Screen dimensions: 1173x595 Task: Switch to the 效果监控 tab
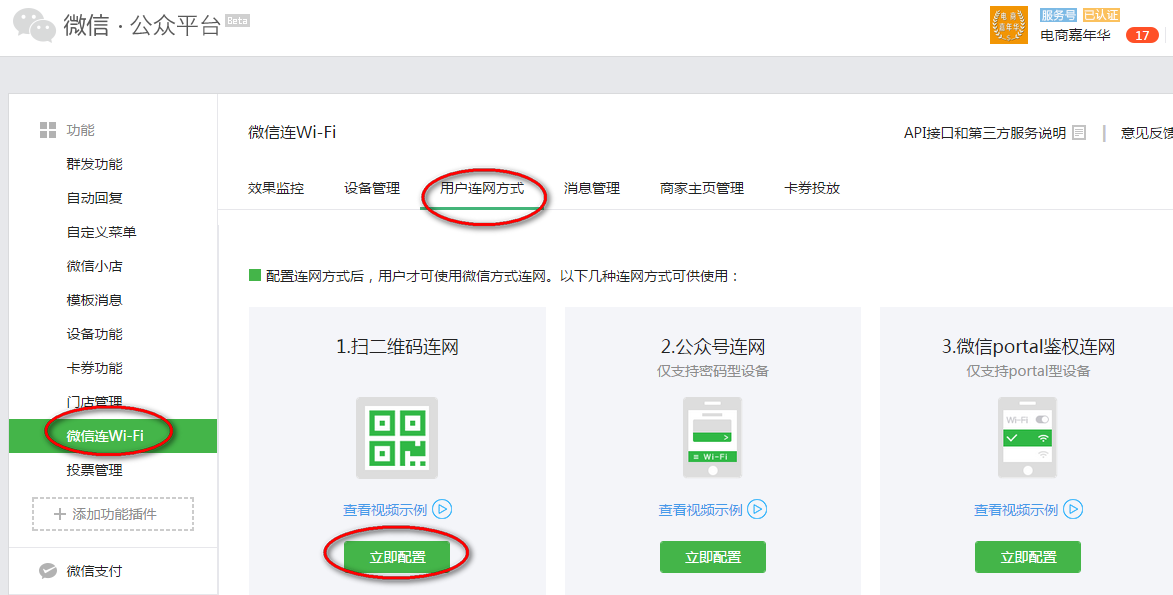(x=276, y=189)
